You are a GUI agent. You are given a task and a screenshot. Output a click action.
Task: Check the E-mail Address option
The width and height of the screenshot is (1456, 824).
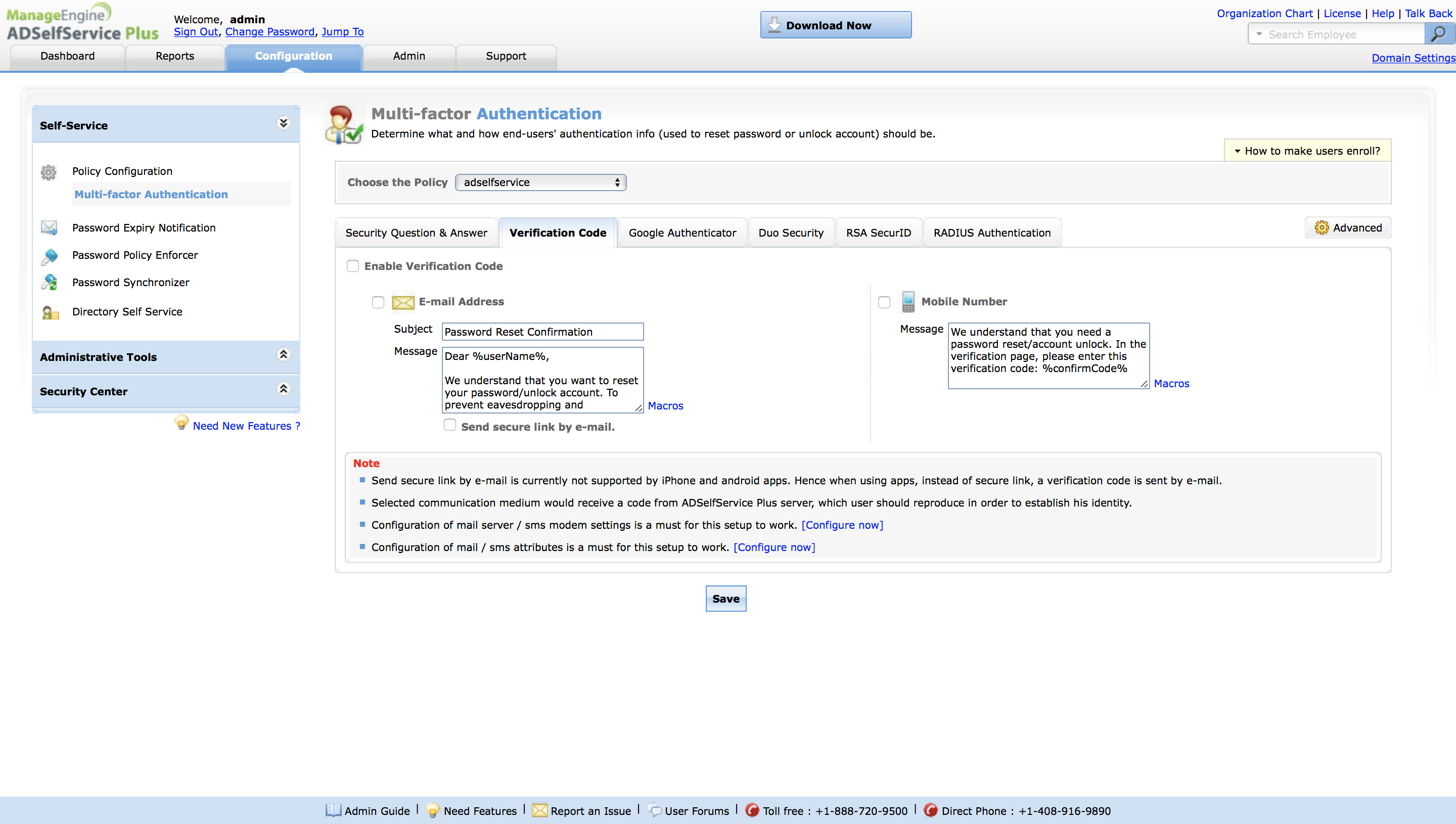click(x=378, y=302)
